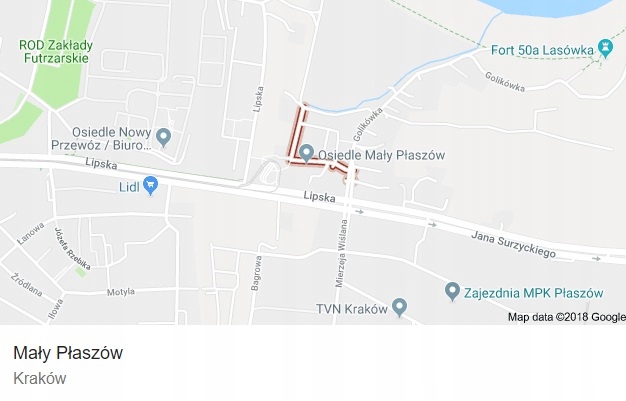Open the Fort 50a Lasówka place label
This screenshot has height=401, width=626.
(x=542, y=50)
